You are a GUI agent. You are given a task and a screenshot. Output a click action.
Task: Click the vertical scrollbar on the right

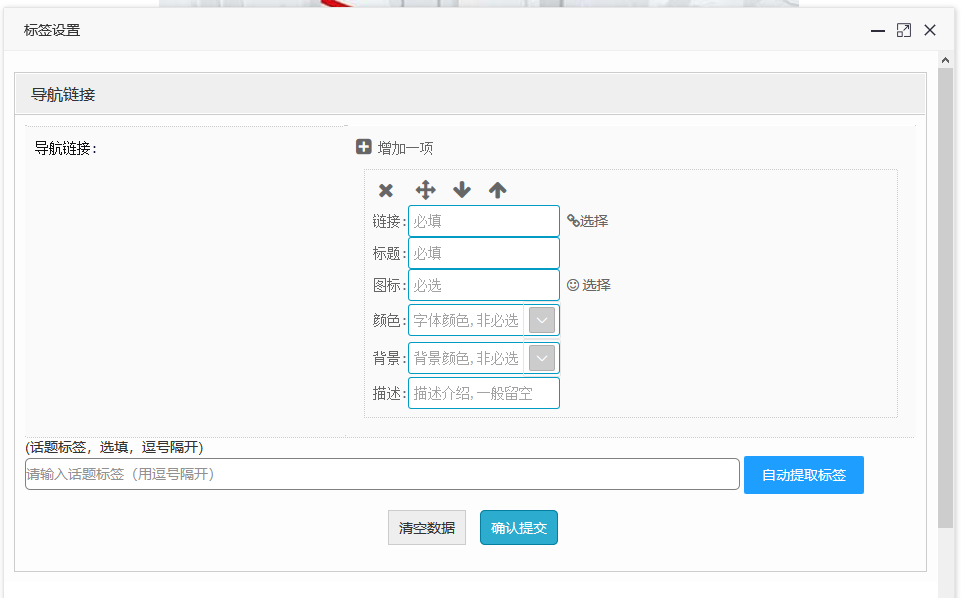pyautogui.click(x=945, y=300)
